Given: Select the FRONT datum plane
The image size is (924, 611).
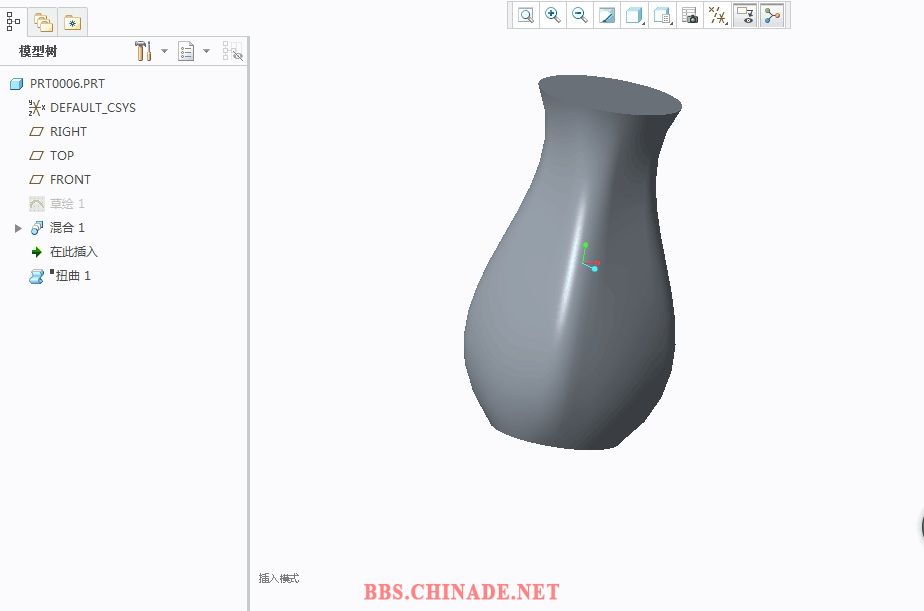Looking at the screenshot, I should point(70,180).
